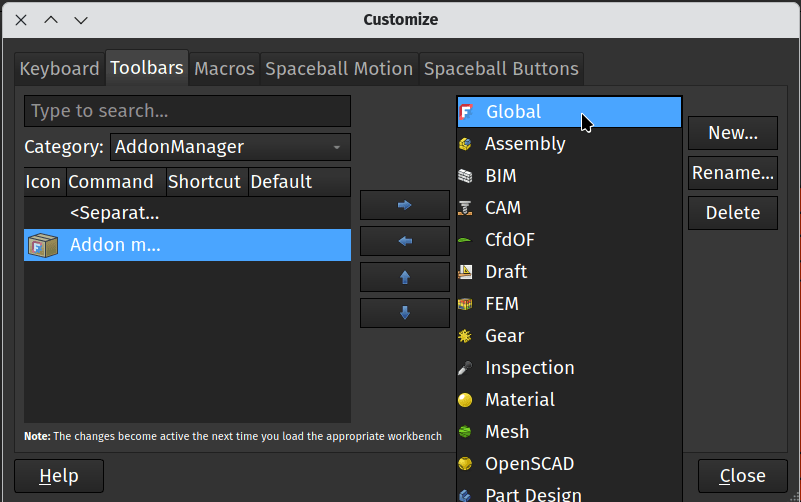
Task: Pick the Draft workbench icon
Action: pos(465,272)
